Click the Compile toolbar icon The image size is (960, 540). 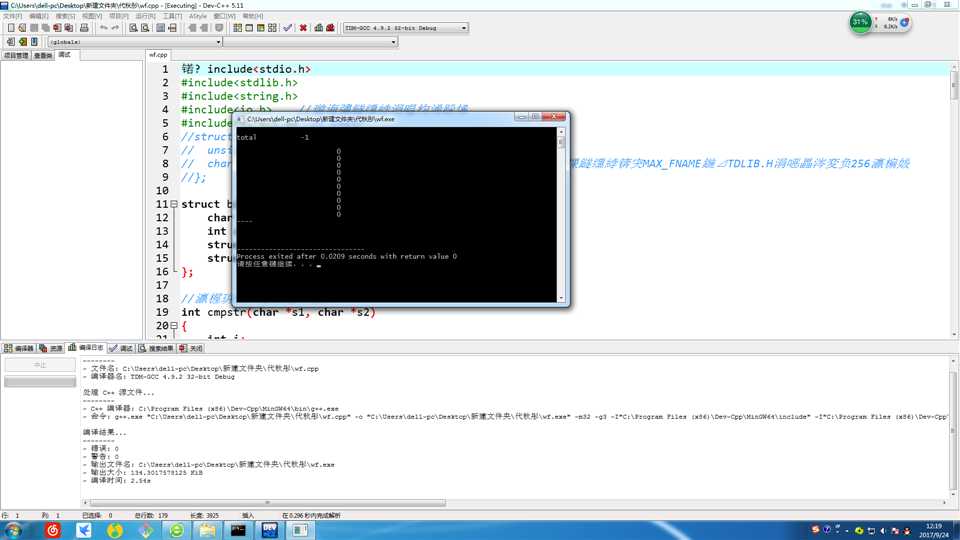point(238,28)
